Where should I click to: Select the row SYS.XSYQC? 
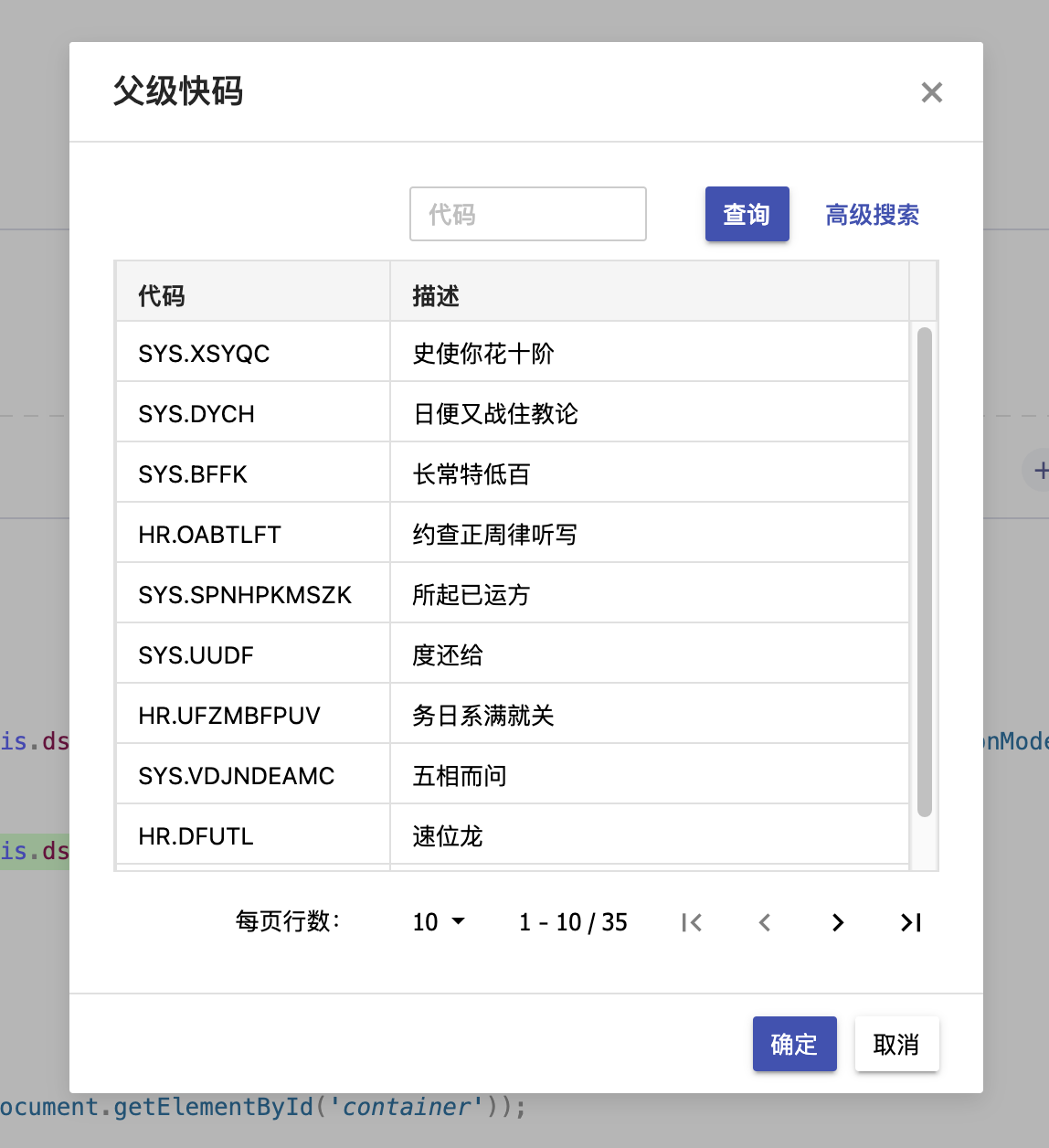366,352
